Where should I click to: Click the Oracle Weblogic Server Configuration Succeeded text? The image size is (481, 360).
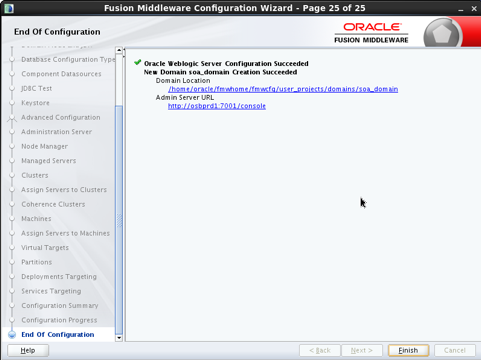[226, 63]
